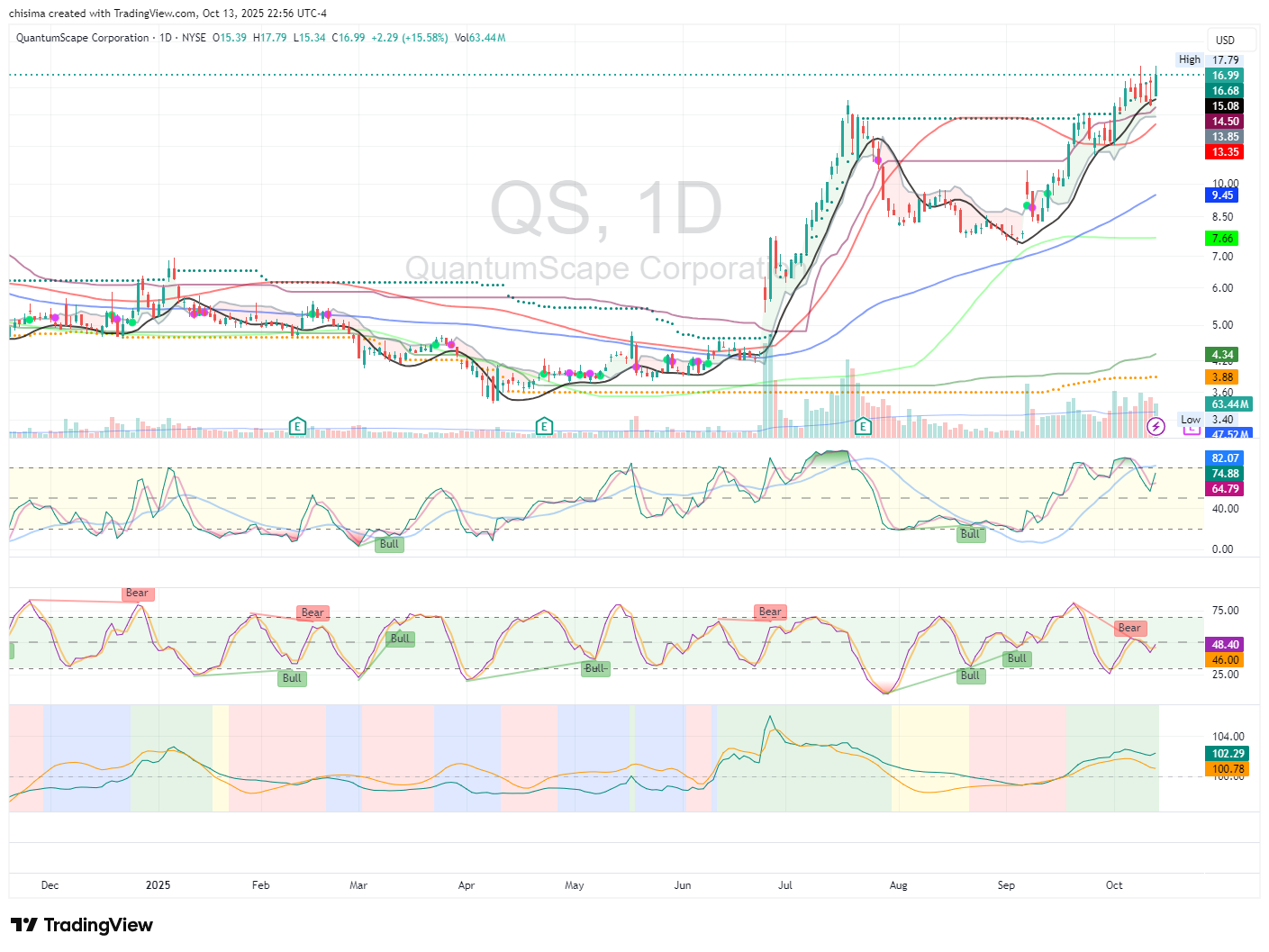Click the Jun label on the time axis
Image resolution: width=1269 pixels, height=952 pixels.
pos(683,885)
